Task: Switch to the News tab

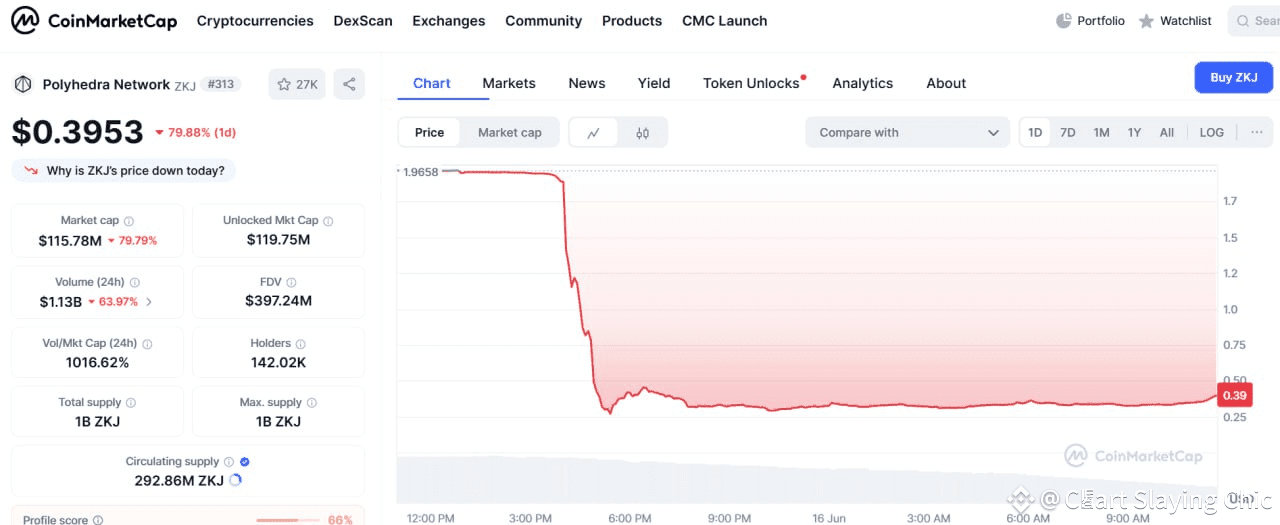Action: pyautogui.click(x=587, y=83)
